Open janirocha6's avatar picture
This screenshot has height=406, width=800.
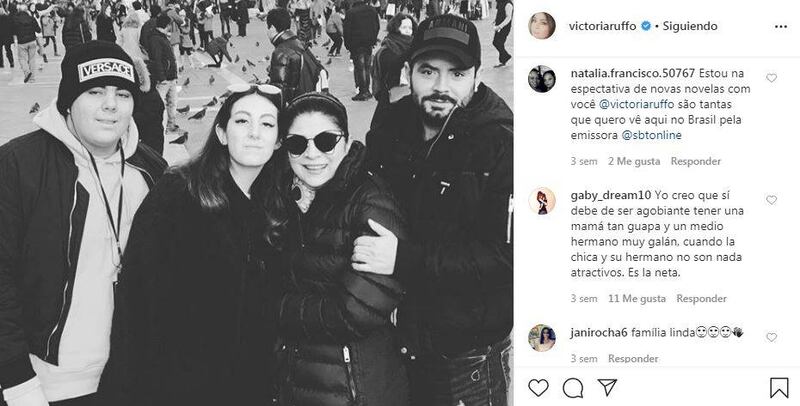[x=542, y=338]
